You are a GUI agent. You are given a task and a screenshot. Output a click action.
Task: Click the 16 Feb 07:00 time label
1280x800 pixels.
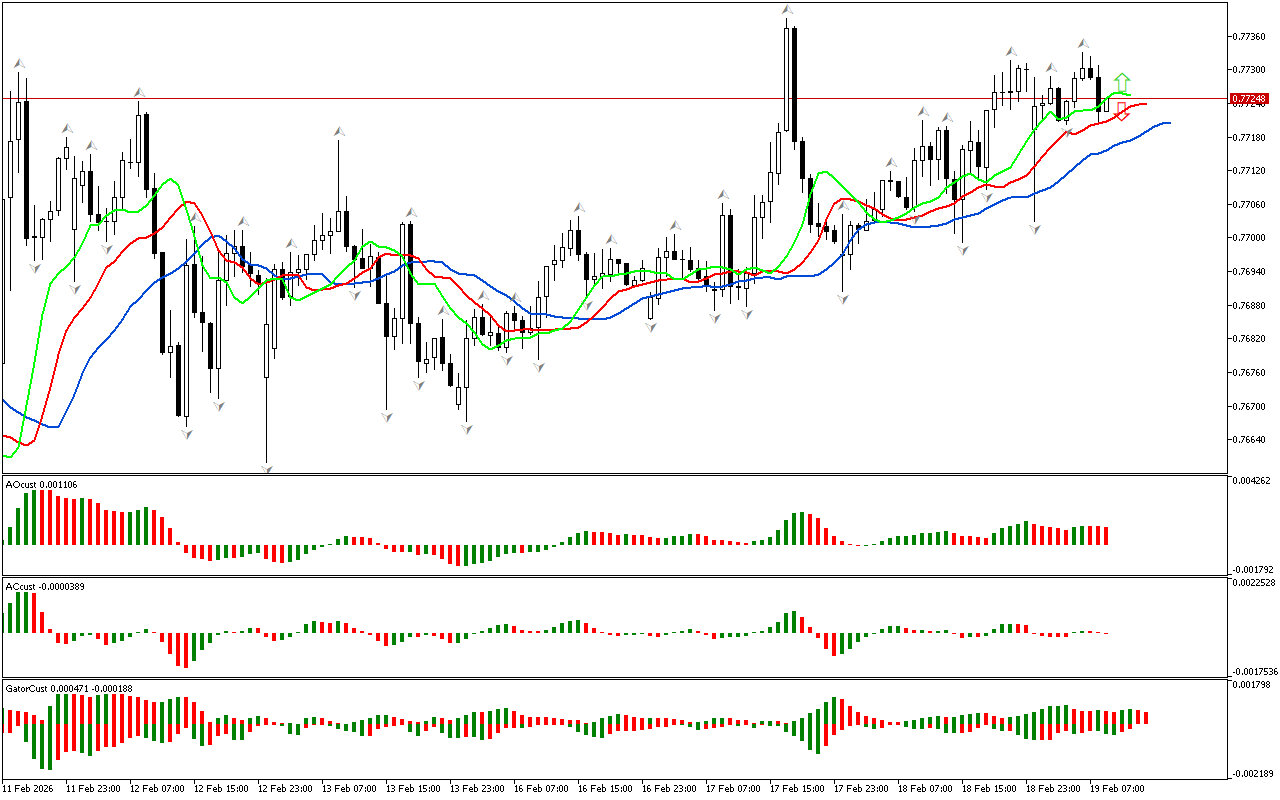(541, 788)
